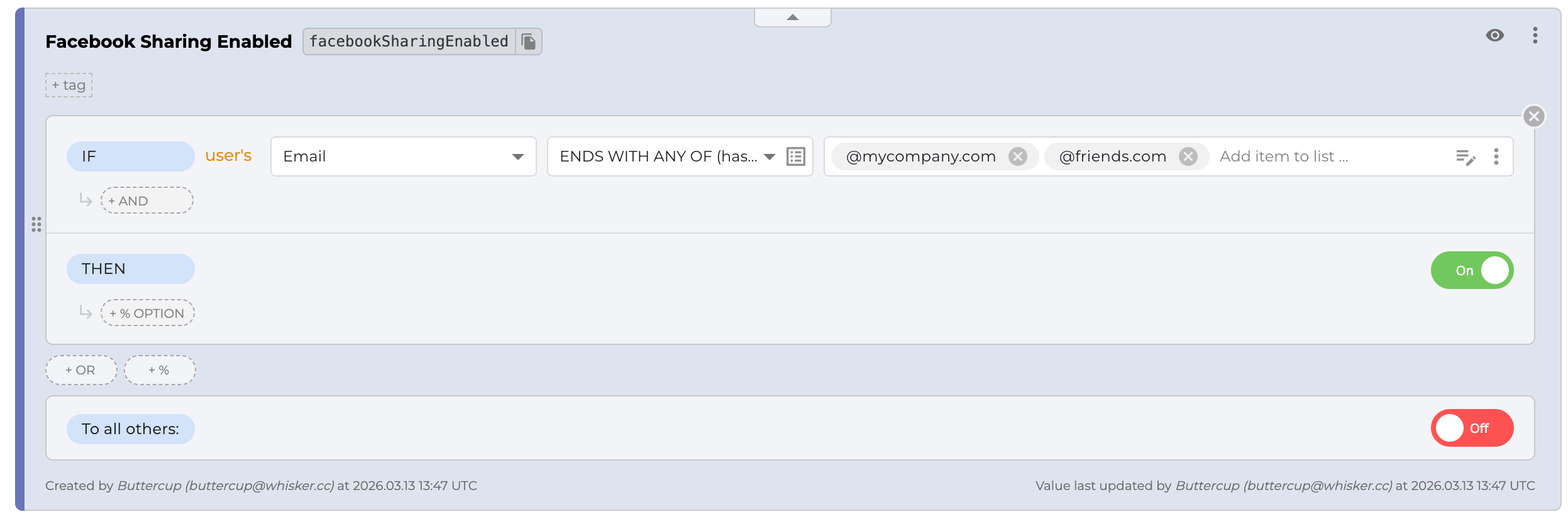Open the flag's three-dot options menu

pos(1535,35)
